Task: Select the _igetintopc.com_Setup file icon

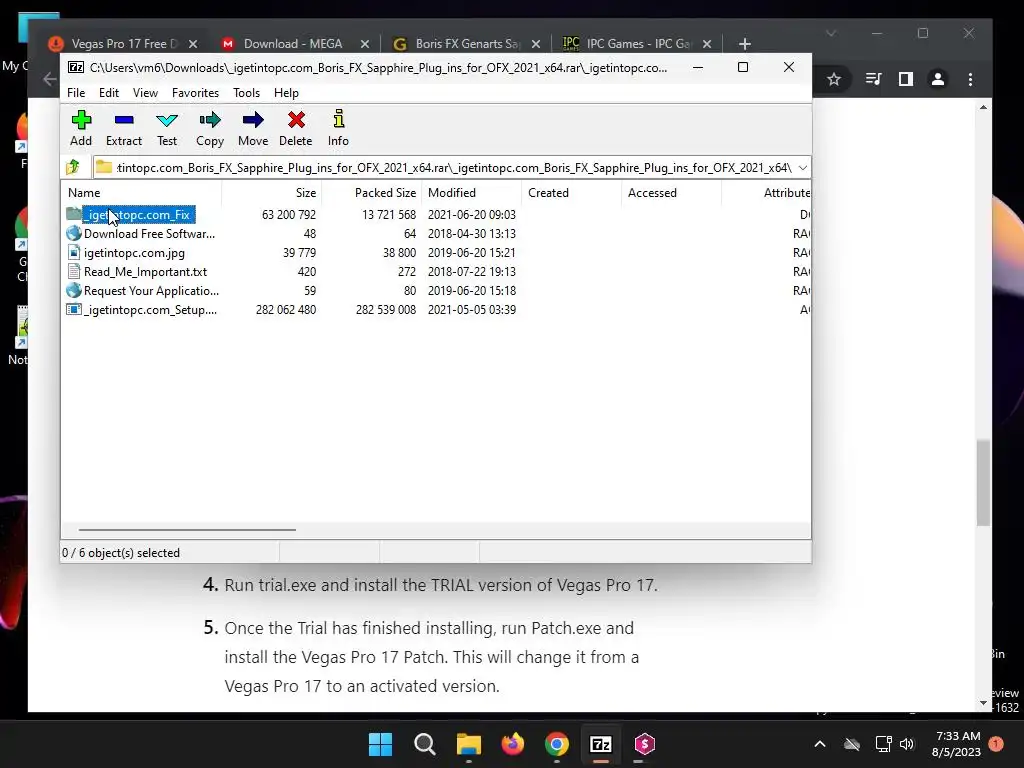Action: click(x=74, y=310)
